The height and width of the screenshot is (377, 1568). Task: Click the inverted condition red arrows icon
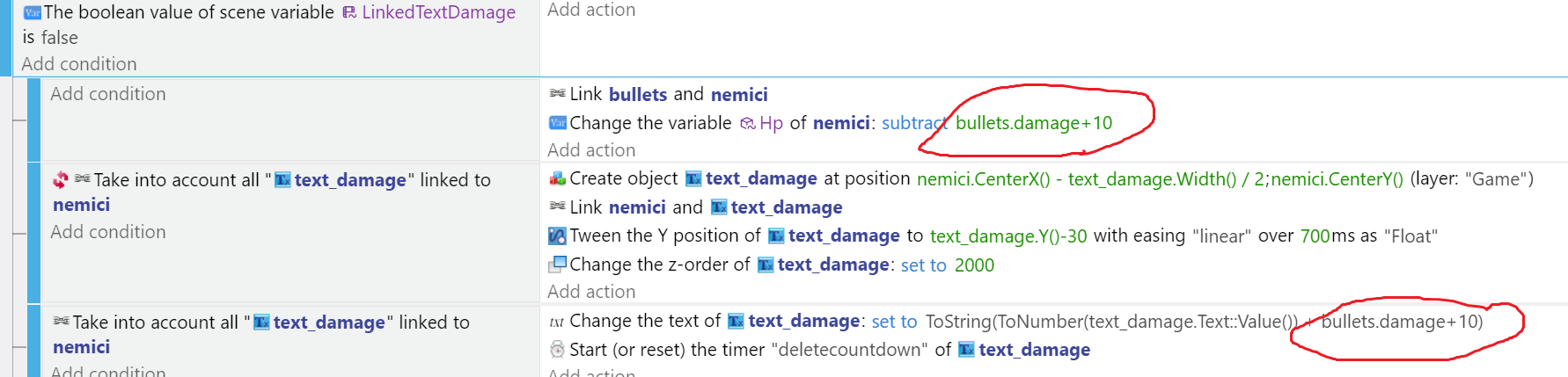point(60,179)
